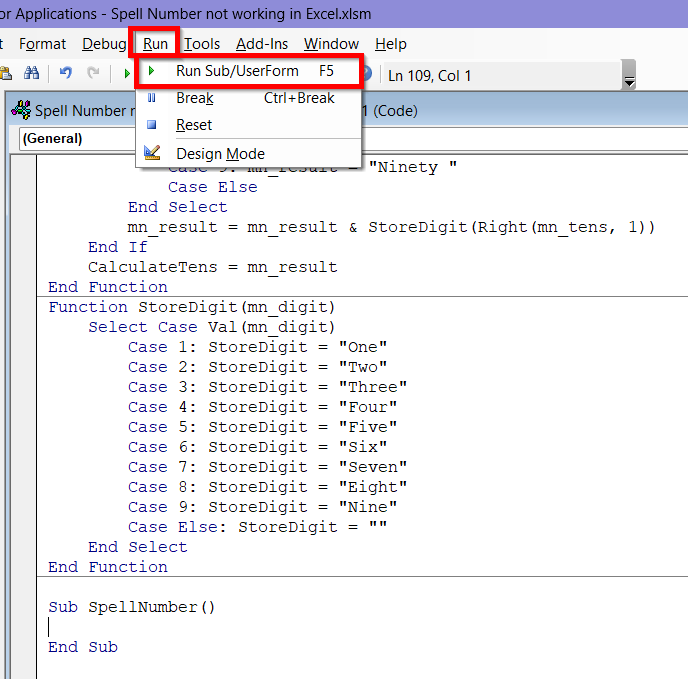Open the Format menu
This screenshot has width=688, height=679.
[43, 44]
